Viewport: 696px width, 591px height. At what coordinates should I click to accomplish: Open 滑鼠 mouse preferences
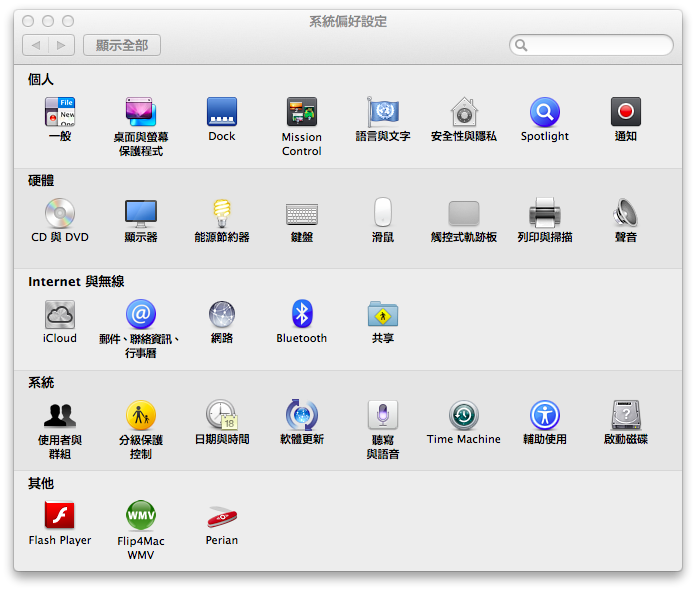pos(383,212)
